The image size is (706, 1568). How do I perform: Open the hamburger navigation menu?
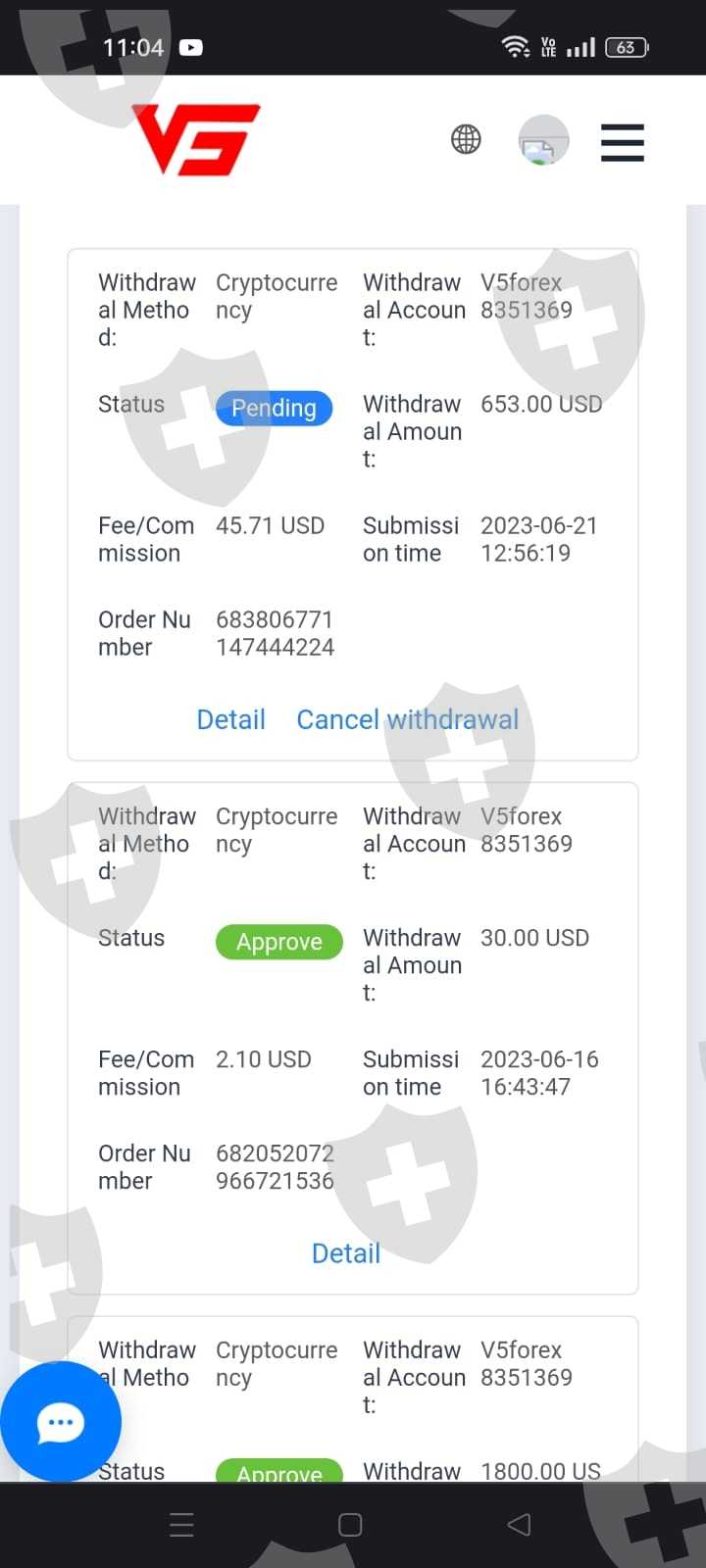click(x=622, y=143)
